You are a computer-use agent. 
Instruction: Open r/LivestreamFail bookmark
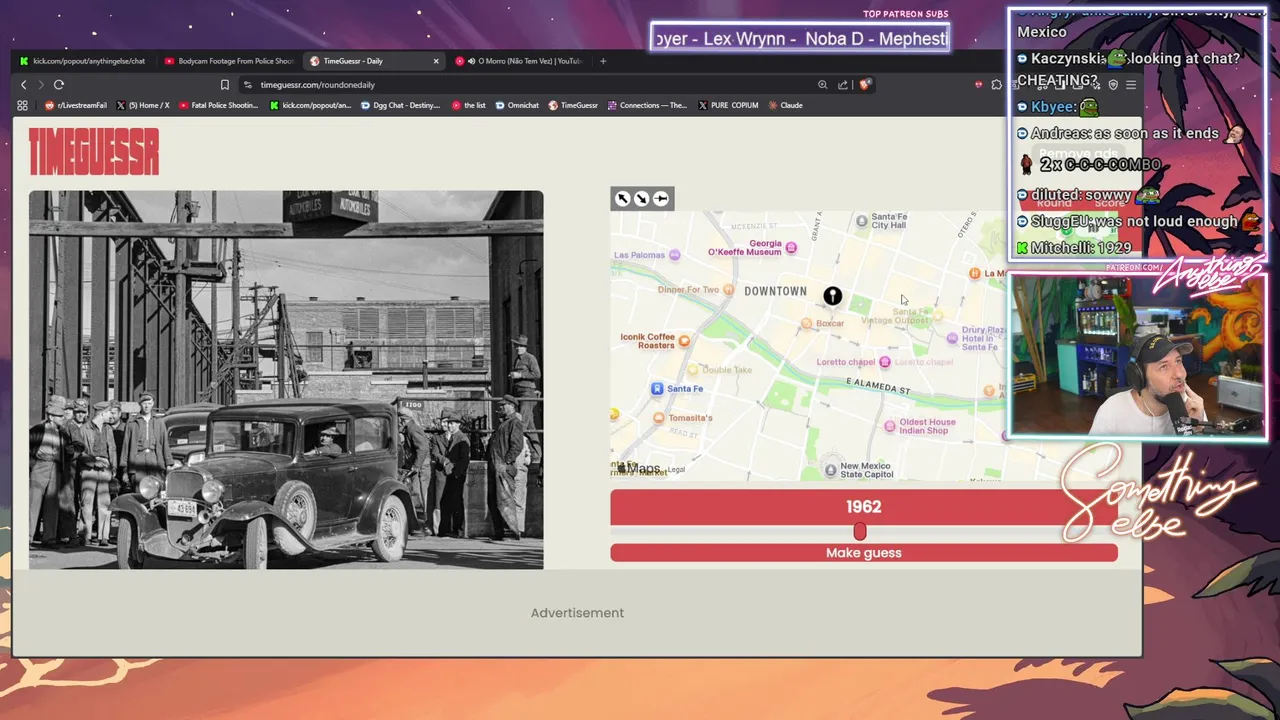tap(76, 105)
